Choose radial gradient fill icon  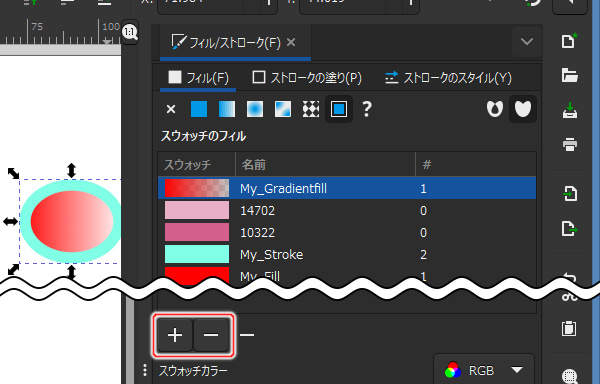[x=255, y=109]
